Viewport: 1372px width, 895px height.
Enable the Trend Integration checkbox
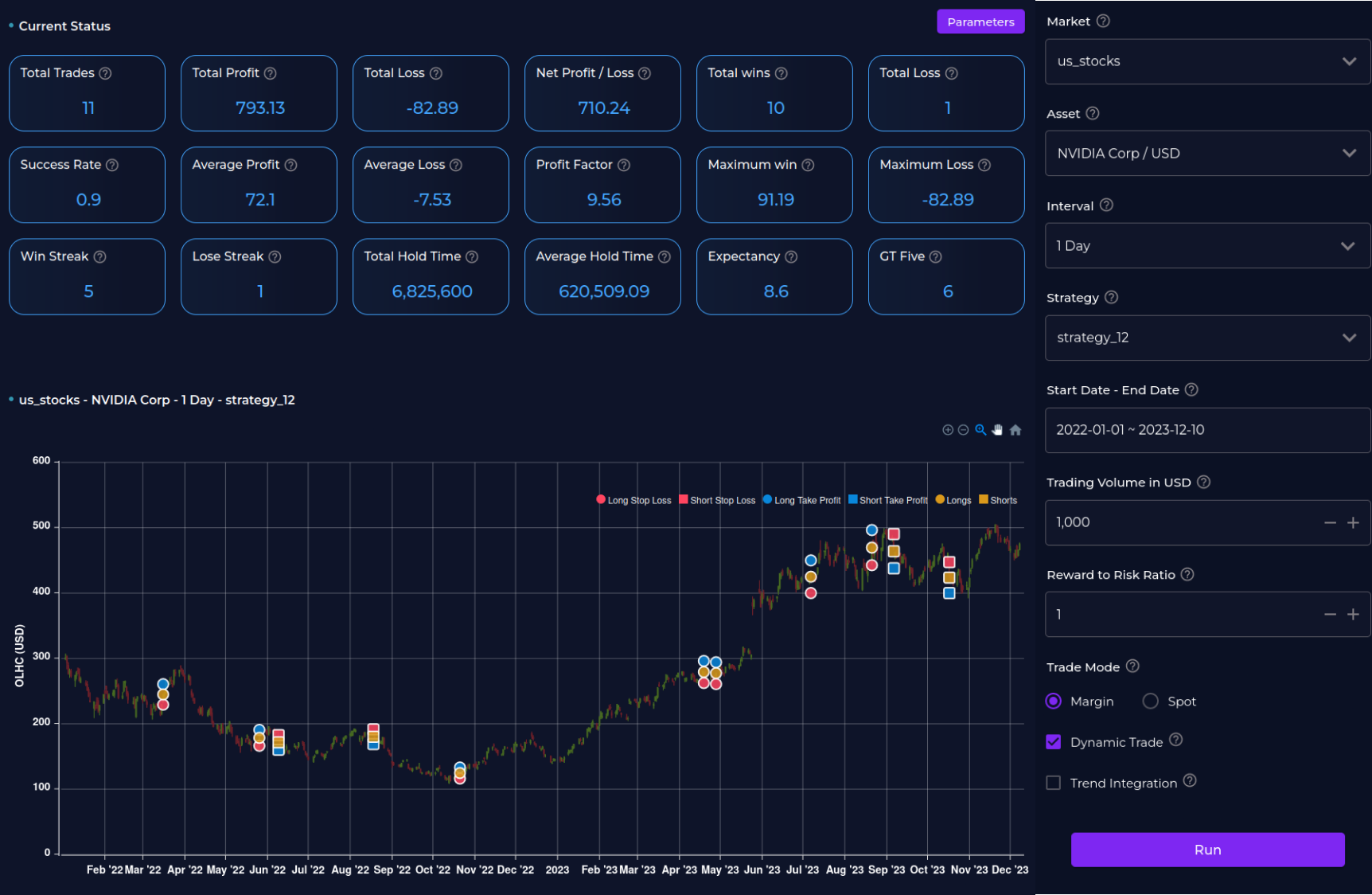coord(1054,783)
